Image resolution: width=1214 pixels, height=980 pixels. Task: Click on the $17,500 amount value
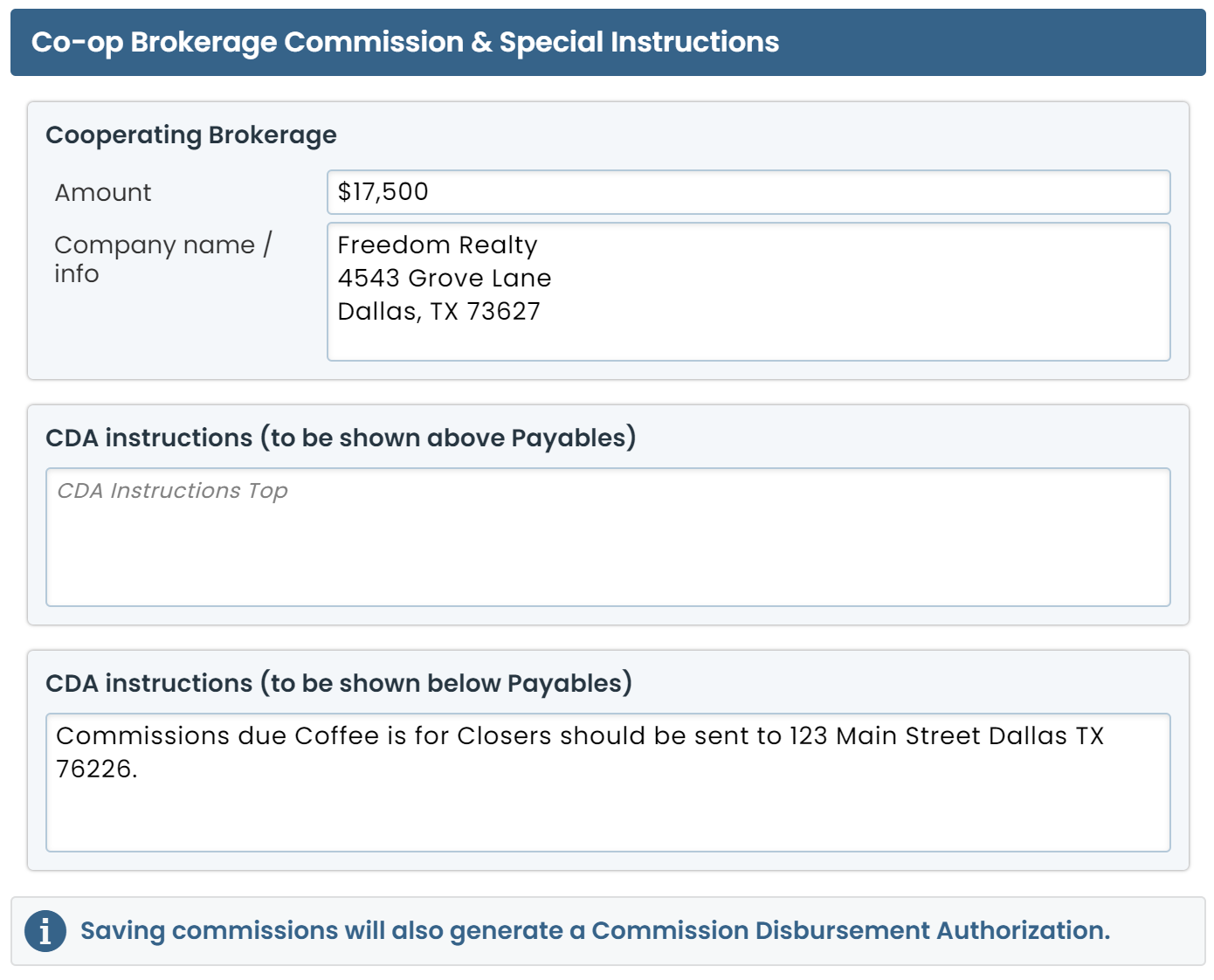click(383, 192)
